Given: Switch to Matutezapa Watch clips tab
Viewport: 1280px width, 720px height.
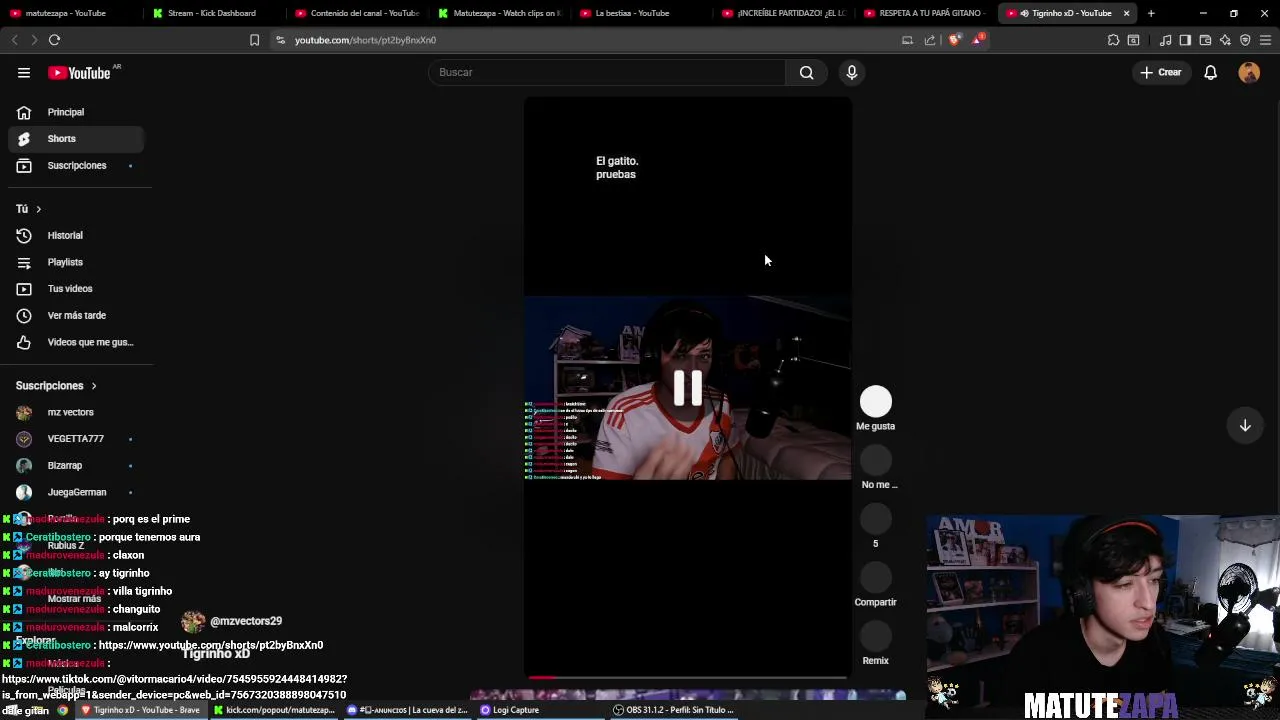Looking at the screenshot, I should 498,13.
